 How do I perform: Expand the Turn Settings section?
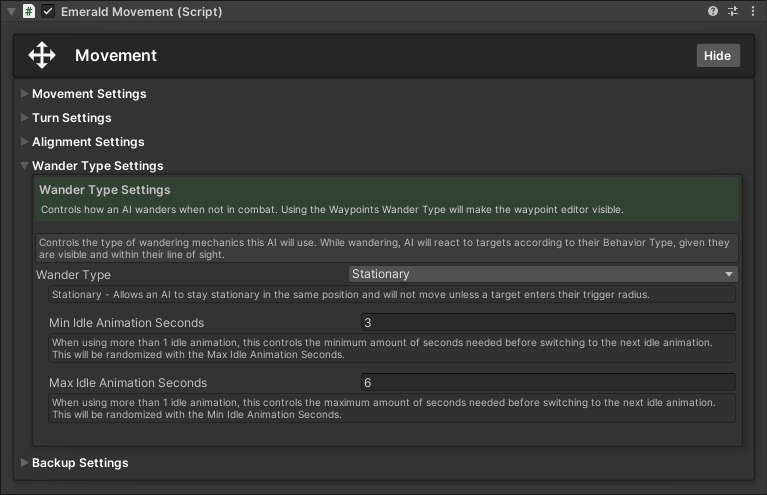click(71, 118)
